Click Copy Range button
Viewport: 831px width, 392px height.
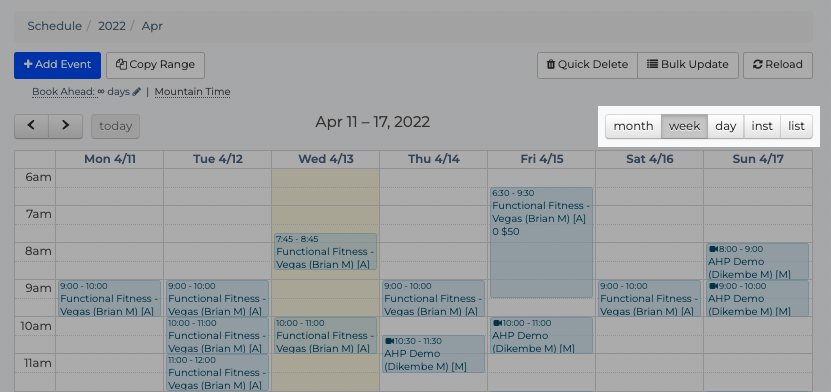155,65
